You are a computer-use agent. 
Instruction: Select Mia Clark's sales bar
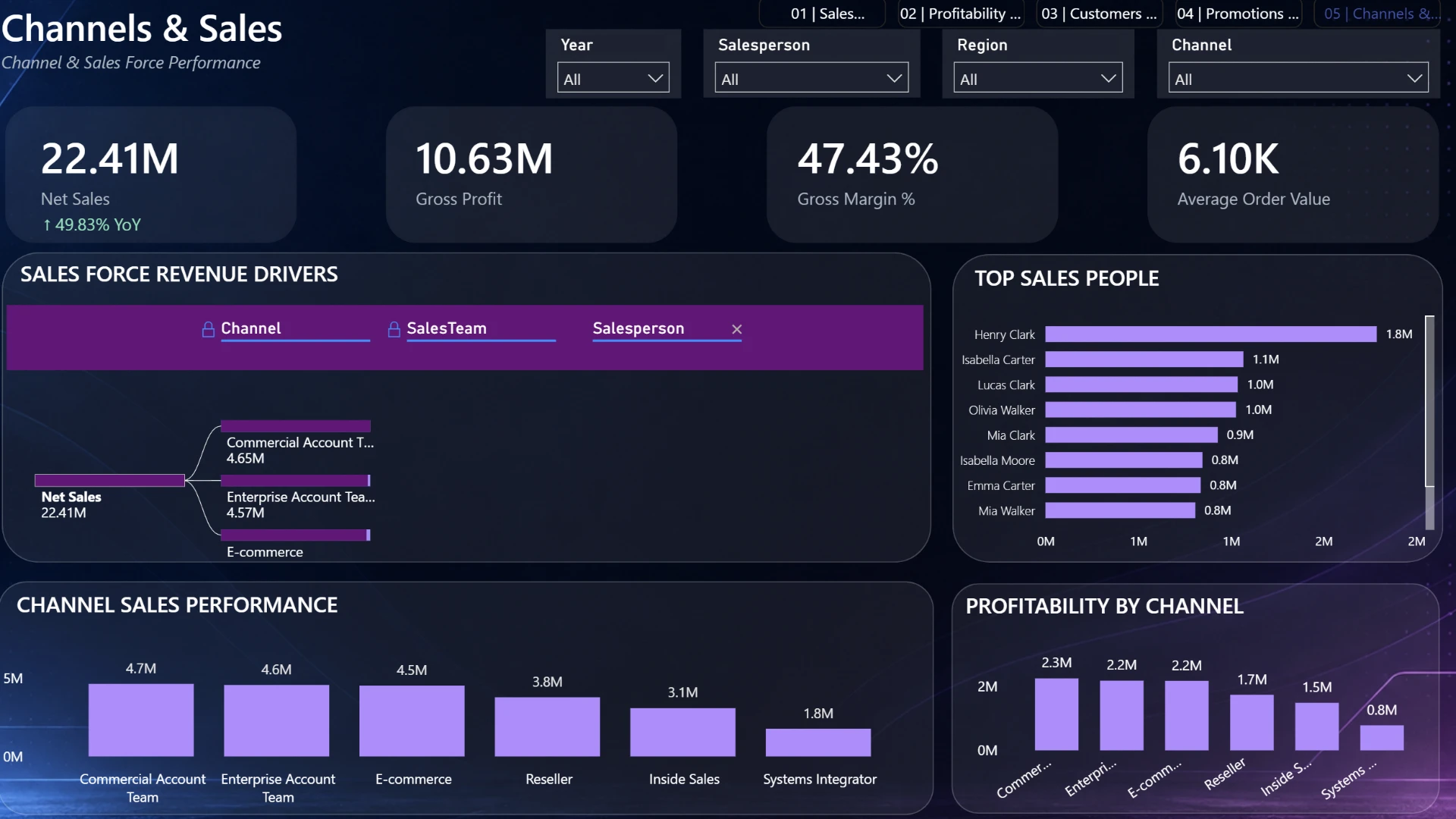pos(1131,435)
